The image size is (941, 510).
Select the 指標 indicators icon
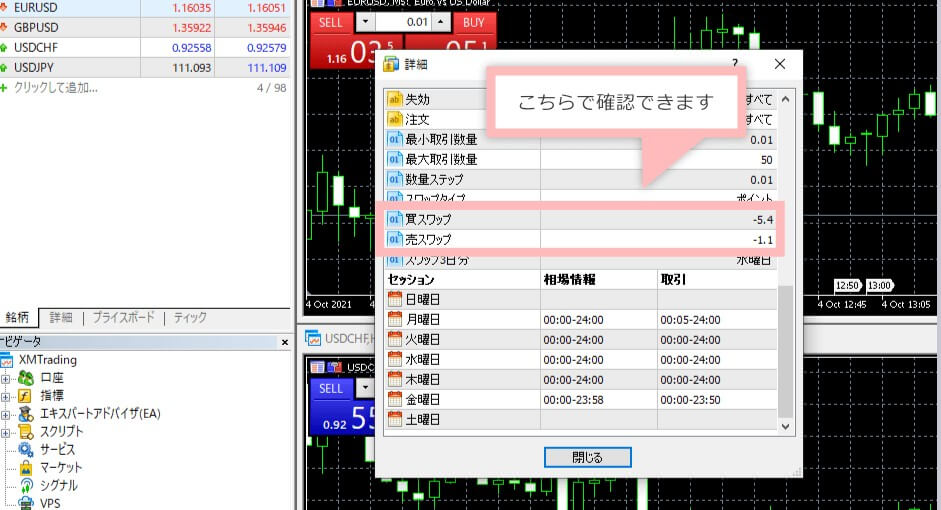pos(25,396)
